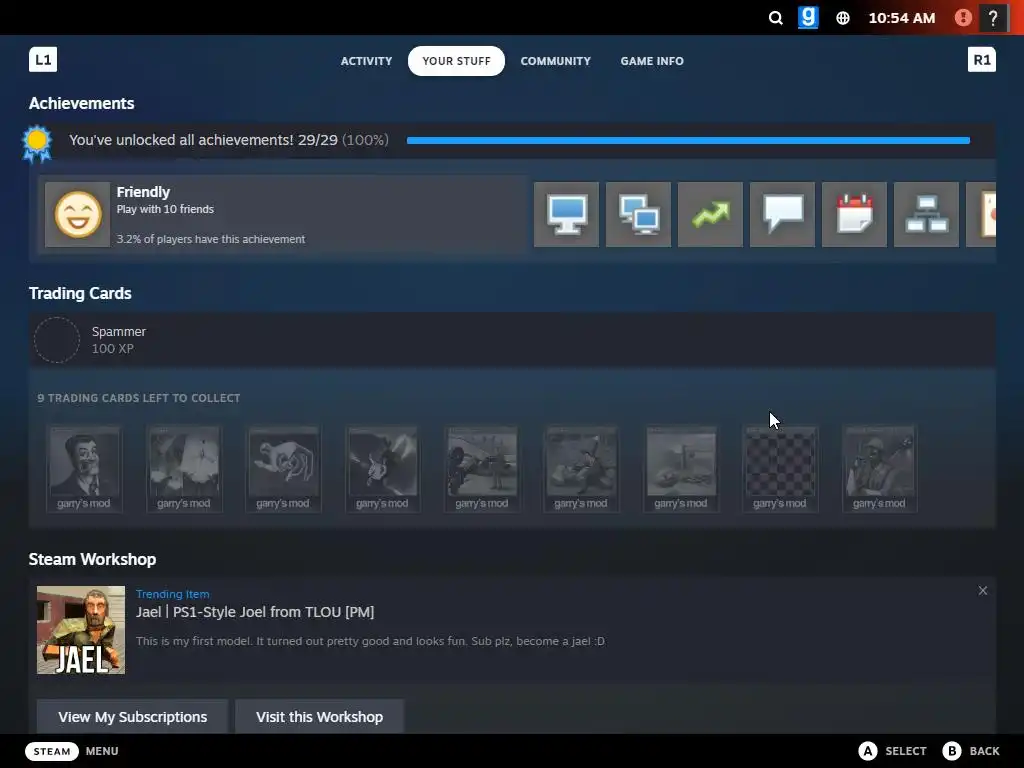Open the search magnifier icon
The image size is (1024, 768).
[775, 18]
